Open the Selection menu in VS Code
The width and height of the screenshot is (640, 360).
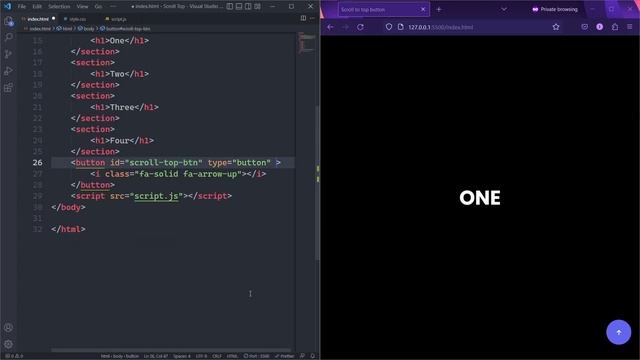59,7
